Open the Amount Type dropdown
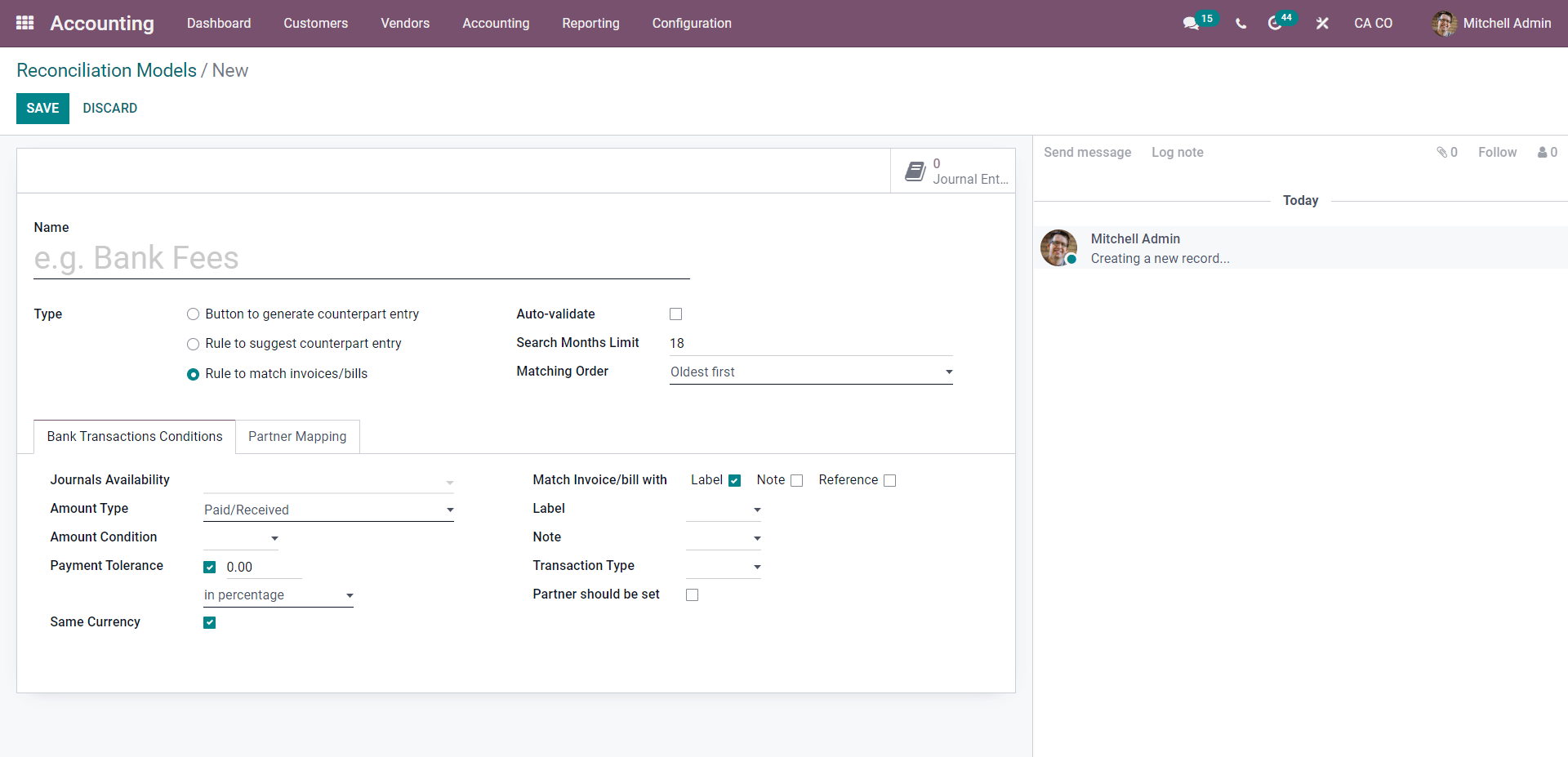This screenshot has height=757, width=1568. (x=328, y=510)
